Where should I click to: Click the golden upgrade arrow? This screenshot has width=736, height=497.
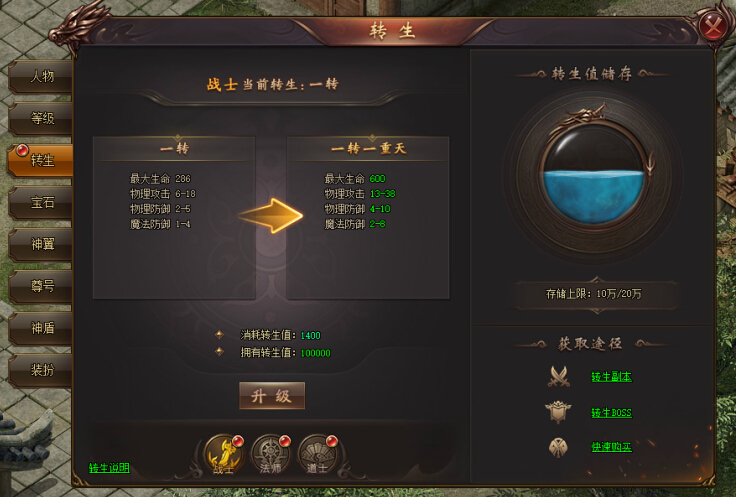click(271, 215)
